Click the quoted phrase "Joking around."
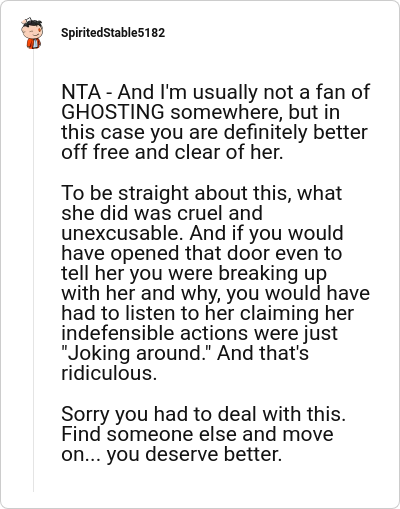400x509 pixels. coord(137,353)
